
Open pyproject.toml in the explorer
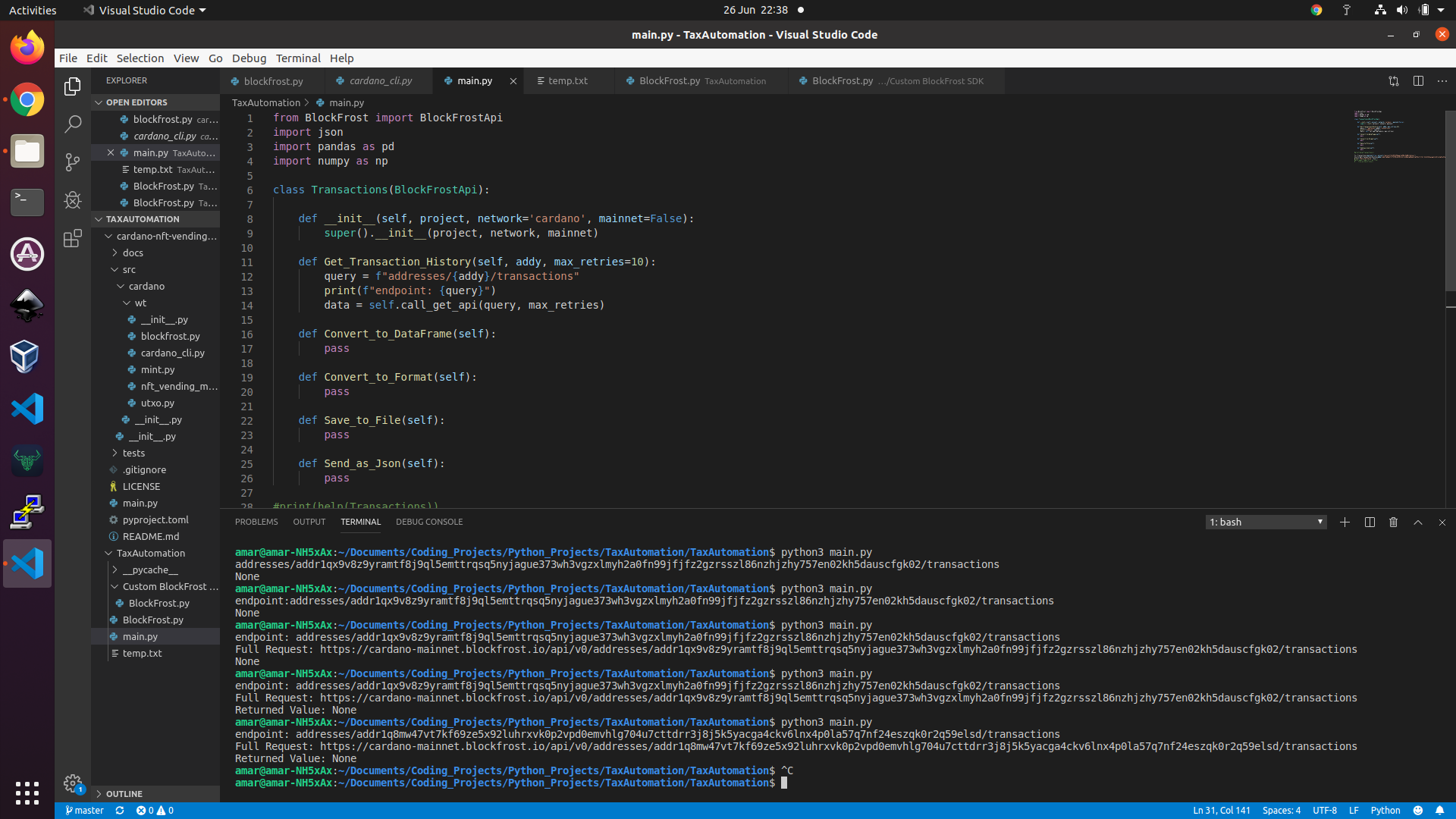point(155,519)
